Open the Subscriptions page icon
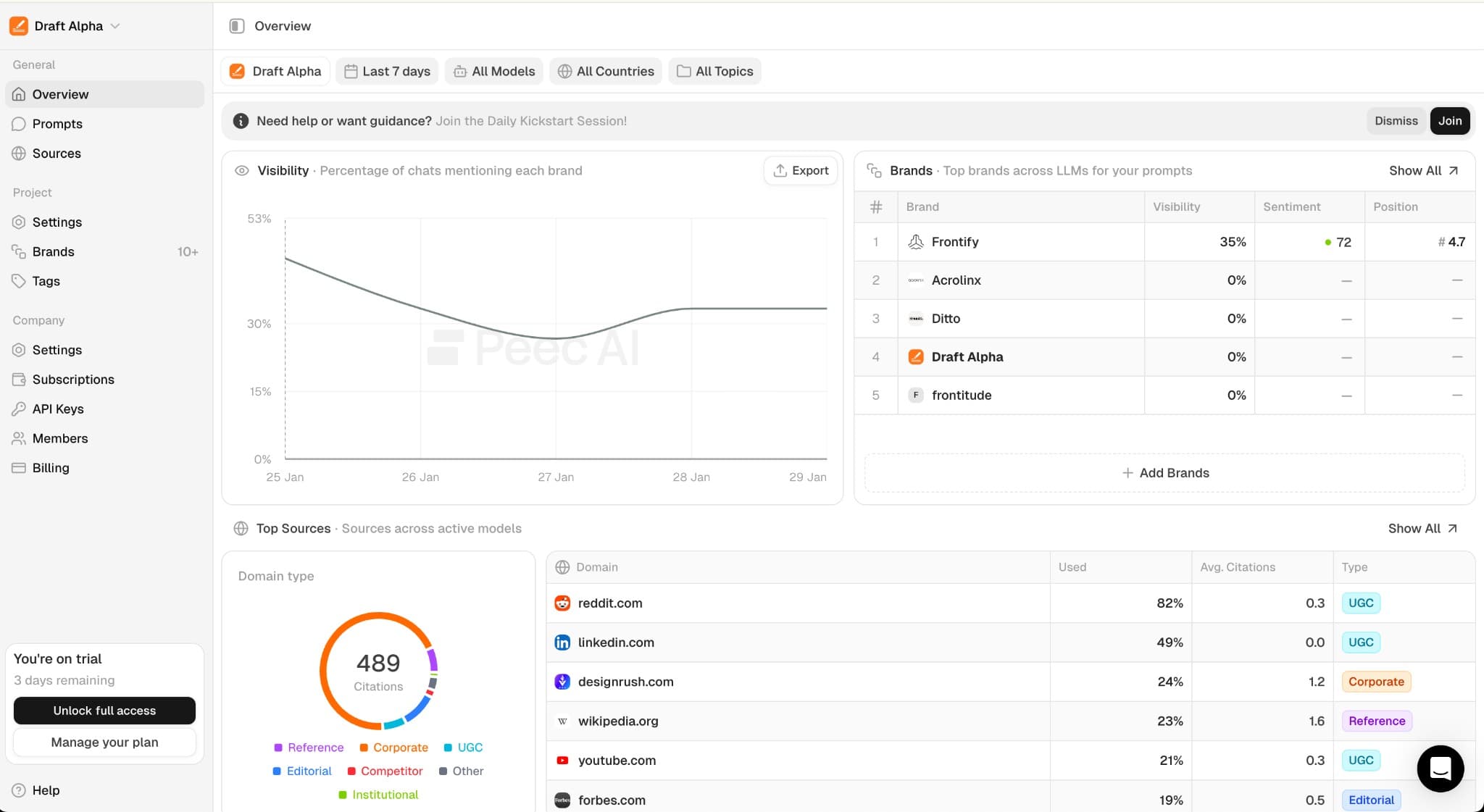1484x812 pixels. pyautogui.click(x=20, y=379)
